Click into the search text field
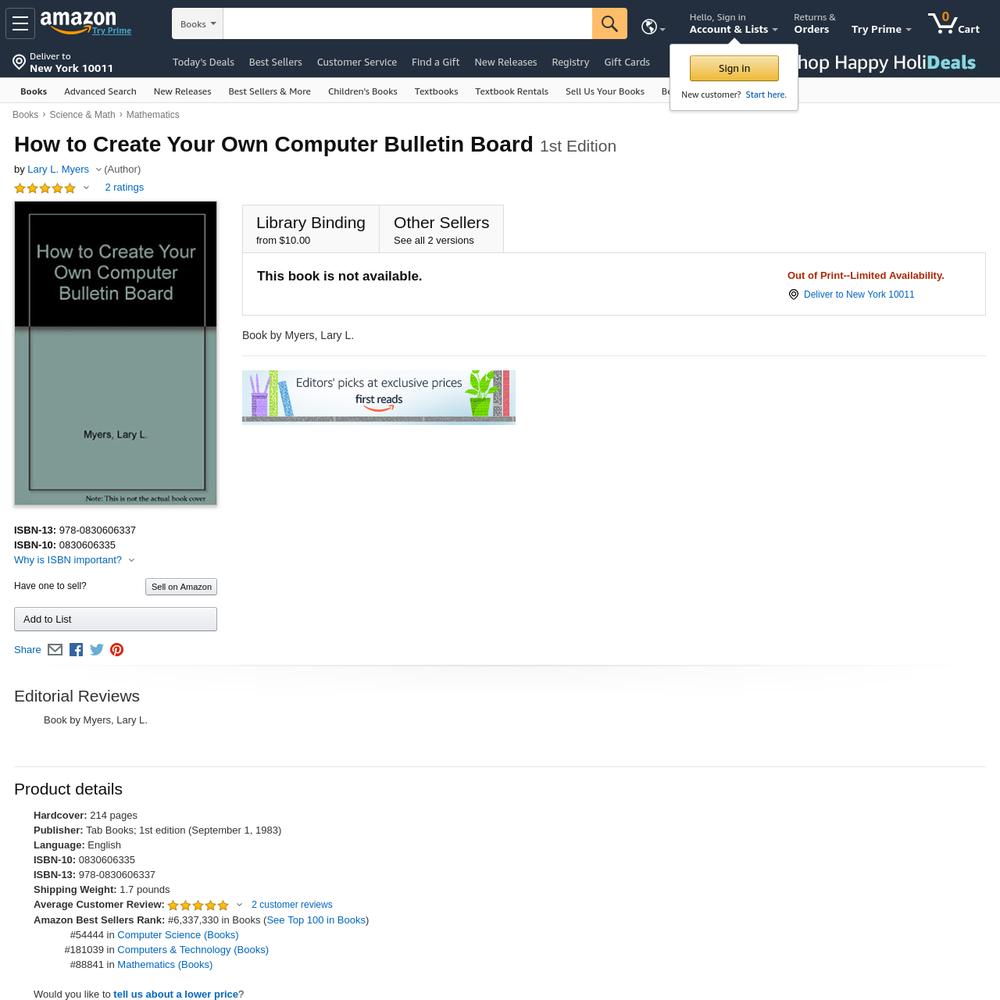This screenshot has width=1000, height=1000. 408,24
